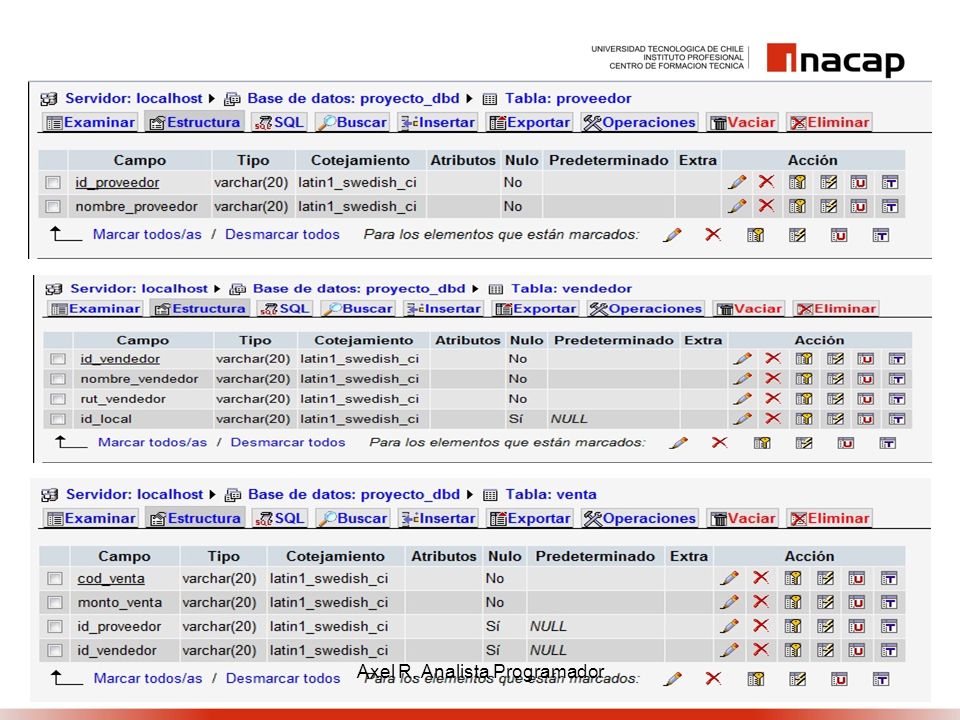The width and height of the screenshot is (960, 720).
Task: Click fulltext icon for nombre_proveedor row
Action: tap(890, 206)
